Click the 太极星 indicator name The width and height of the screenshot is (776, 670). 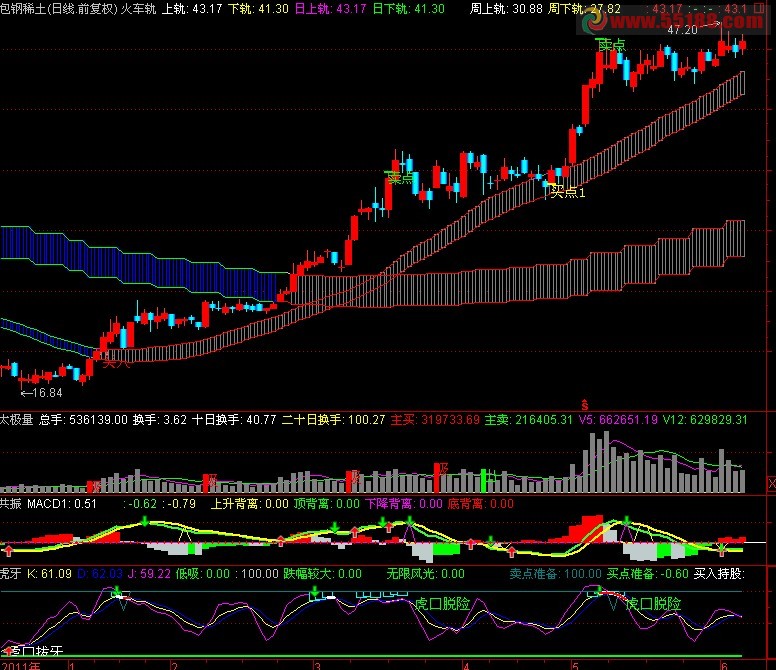[17, 420]
